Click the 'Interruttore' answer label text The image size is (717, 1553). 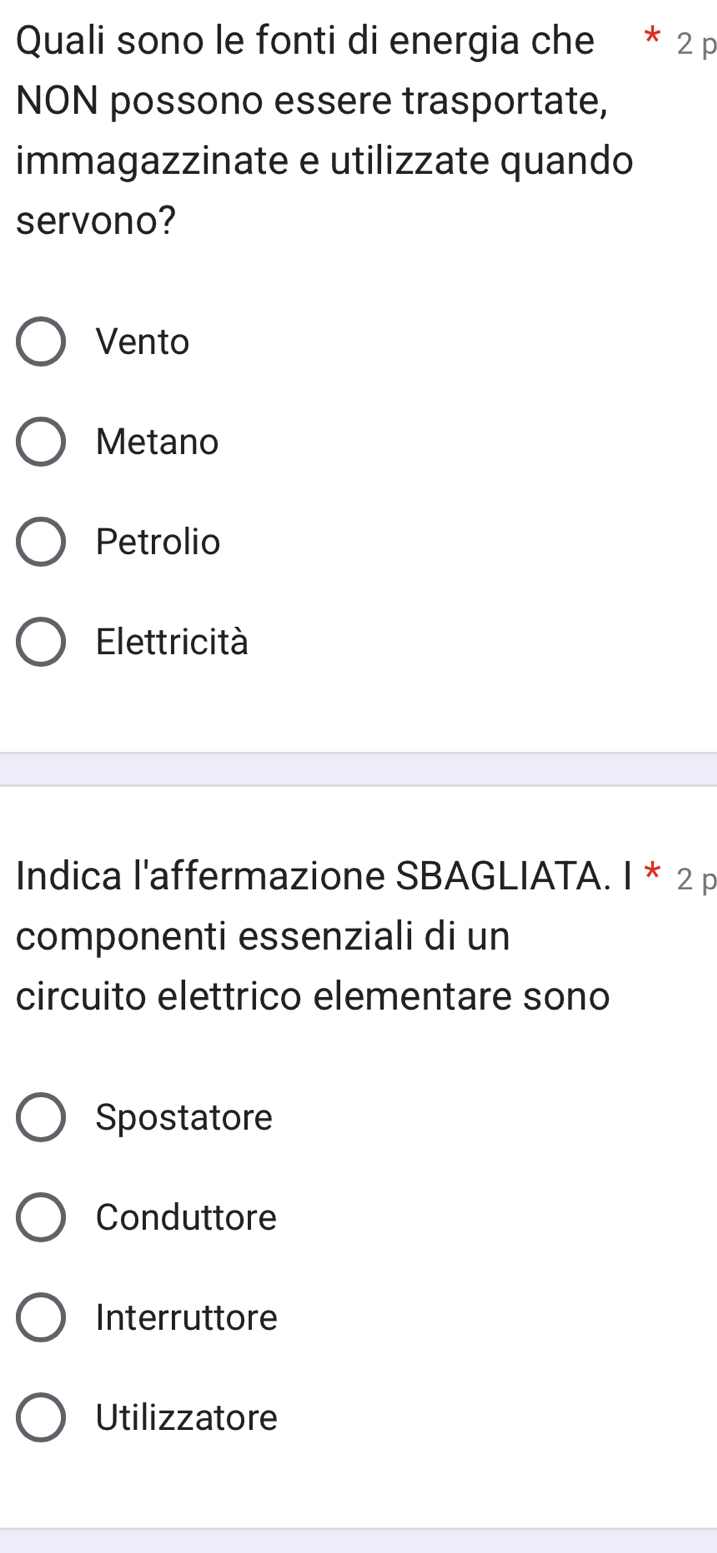click(x=187, y=1317)
